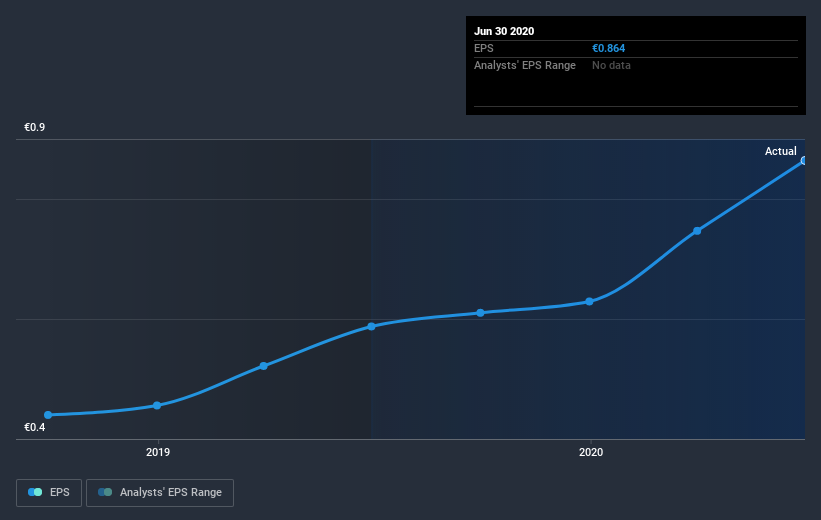Click the EPS legend color icon
The width and height of the screenshot is (821, 520).
[x=35, y=492]
